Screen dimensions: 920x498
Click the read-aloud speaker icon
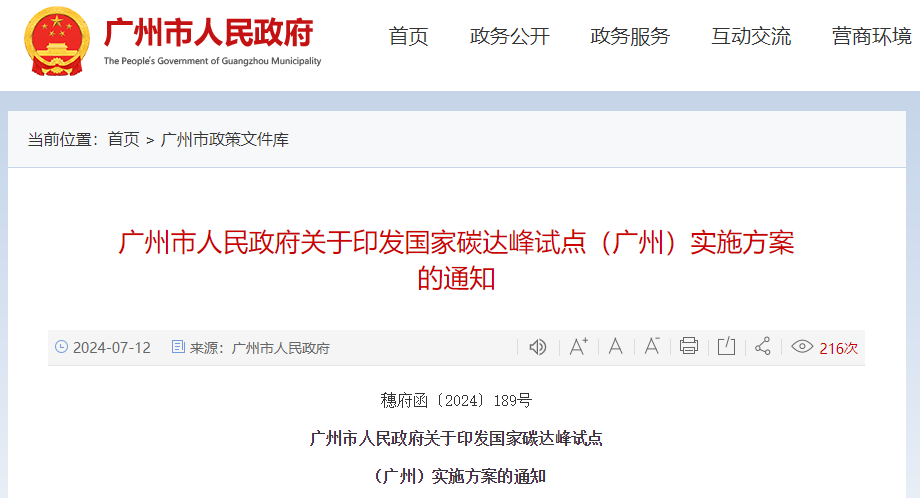click(537, 347)
